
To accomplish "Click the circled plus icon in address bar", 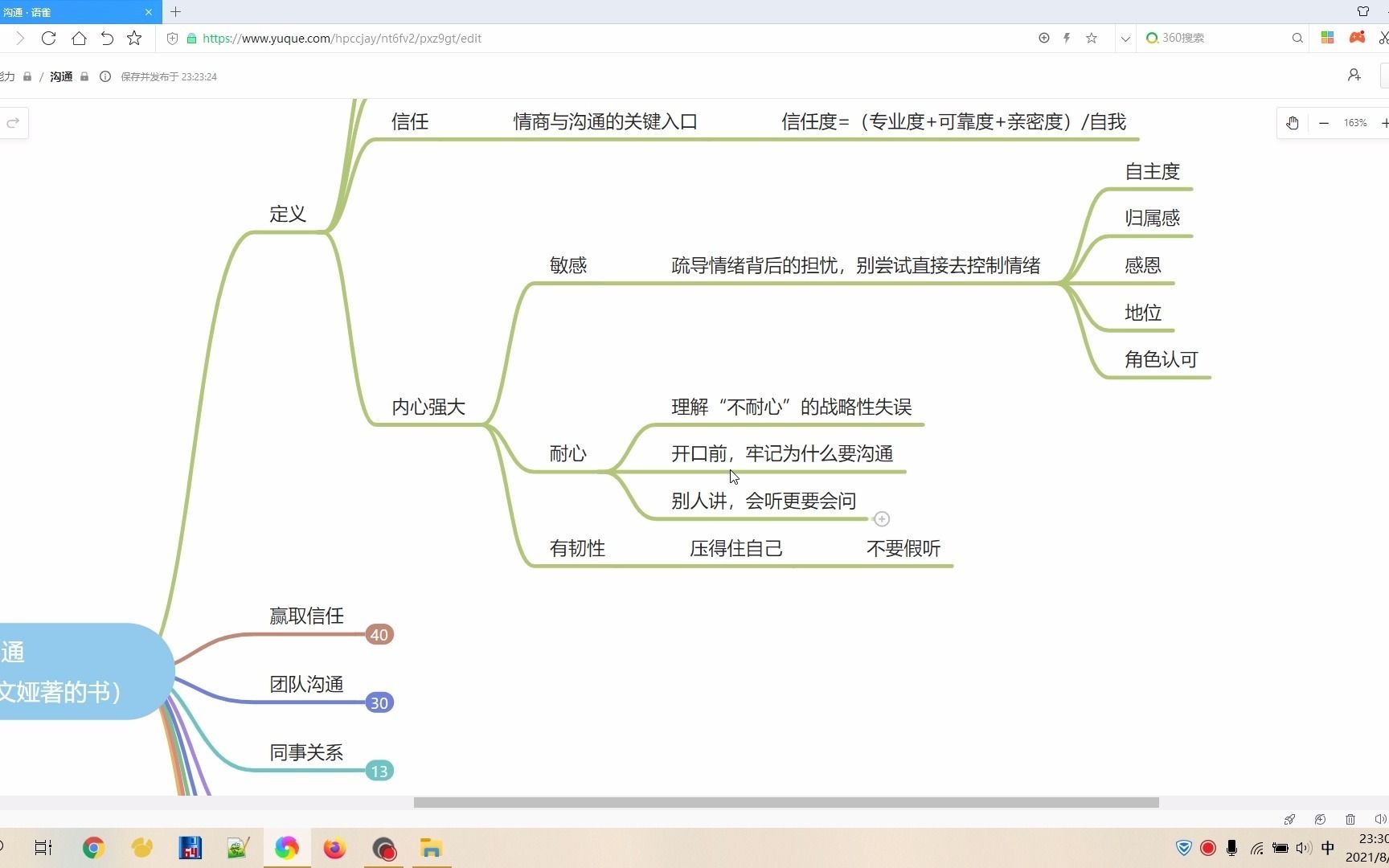I will tap(1044, 38).
